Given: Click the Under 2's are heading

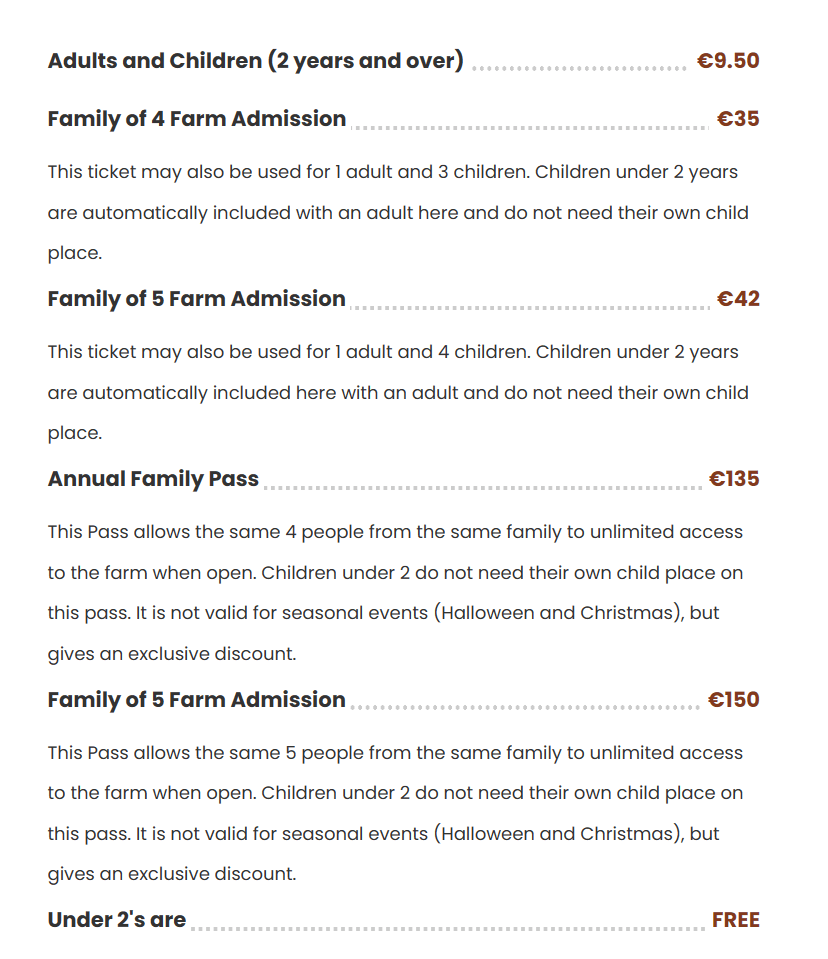Looking at the screenshot, I should [x=117, y=920].
